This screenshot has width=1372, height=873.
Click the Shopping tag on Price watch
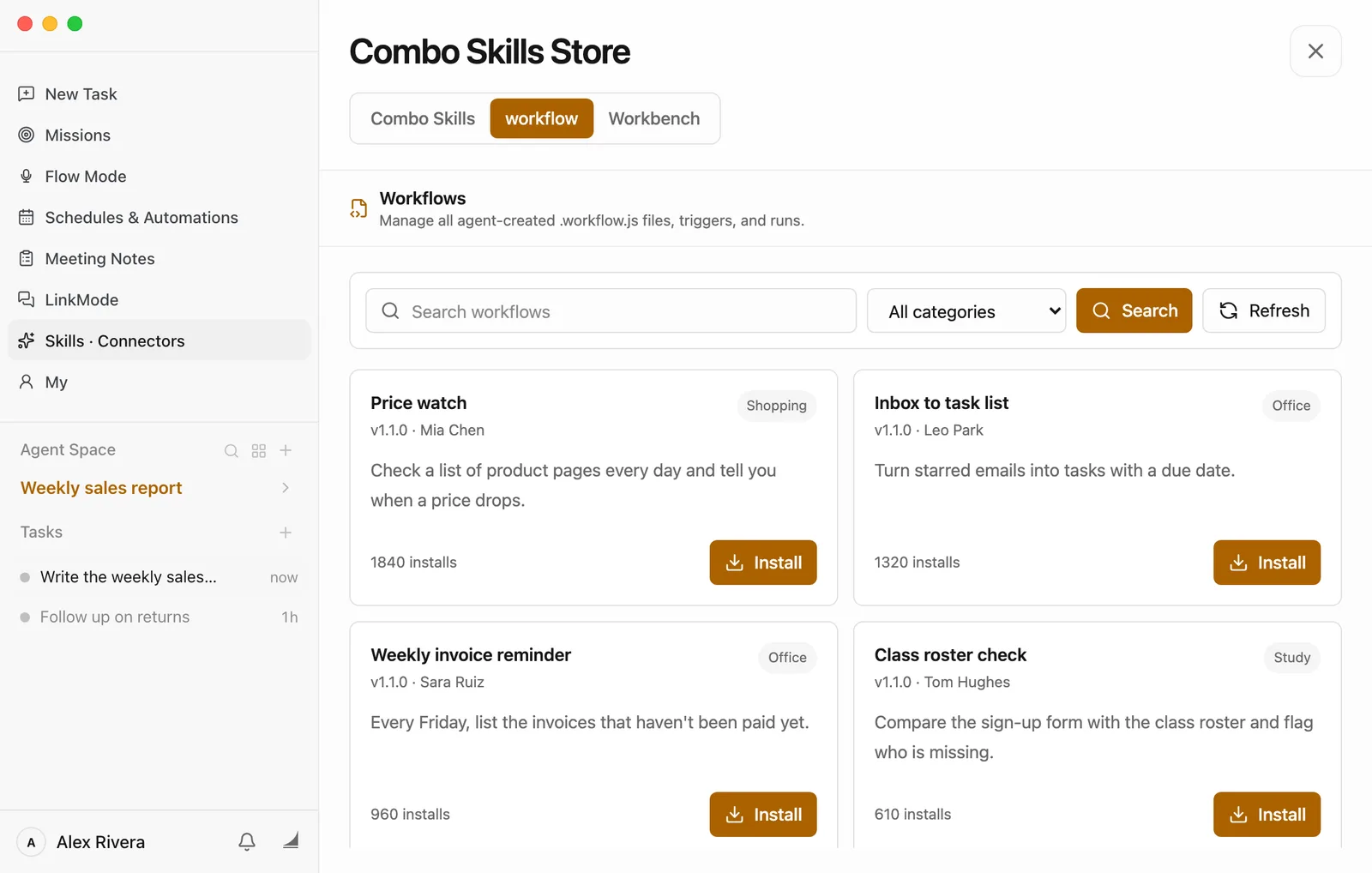tap(776, 406)
